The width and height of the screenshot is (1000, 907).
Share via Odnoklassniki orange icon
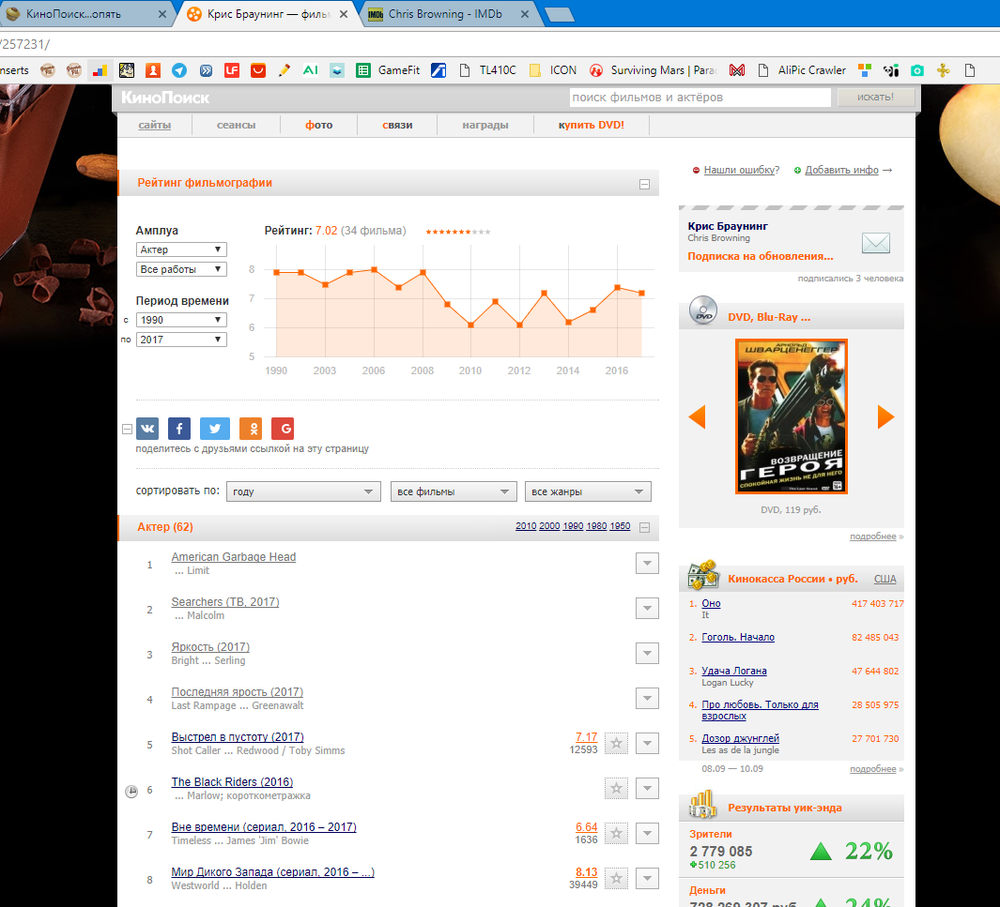[x=250, y=429]
